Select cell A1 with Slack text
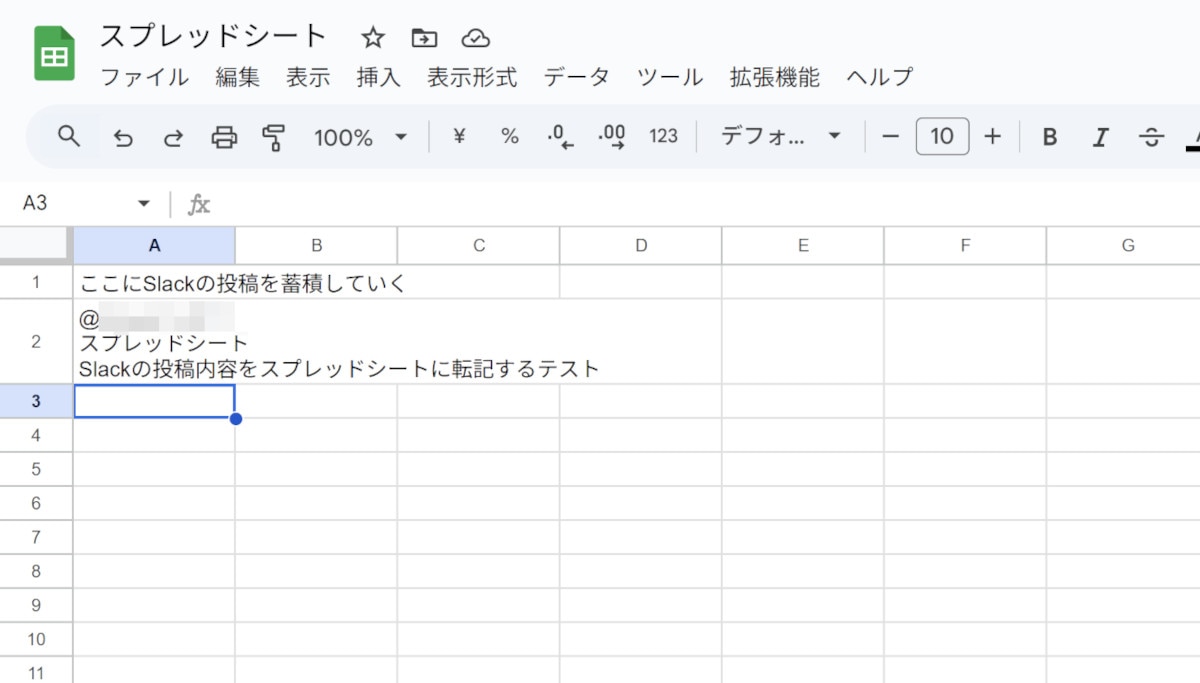The height and width of the screenshot is (683, 1200). [154, 283]
